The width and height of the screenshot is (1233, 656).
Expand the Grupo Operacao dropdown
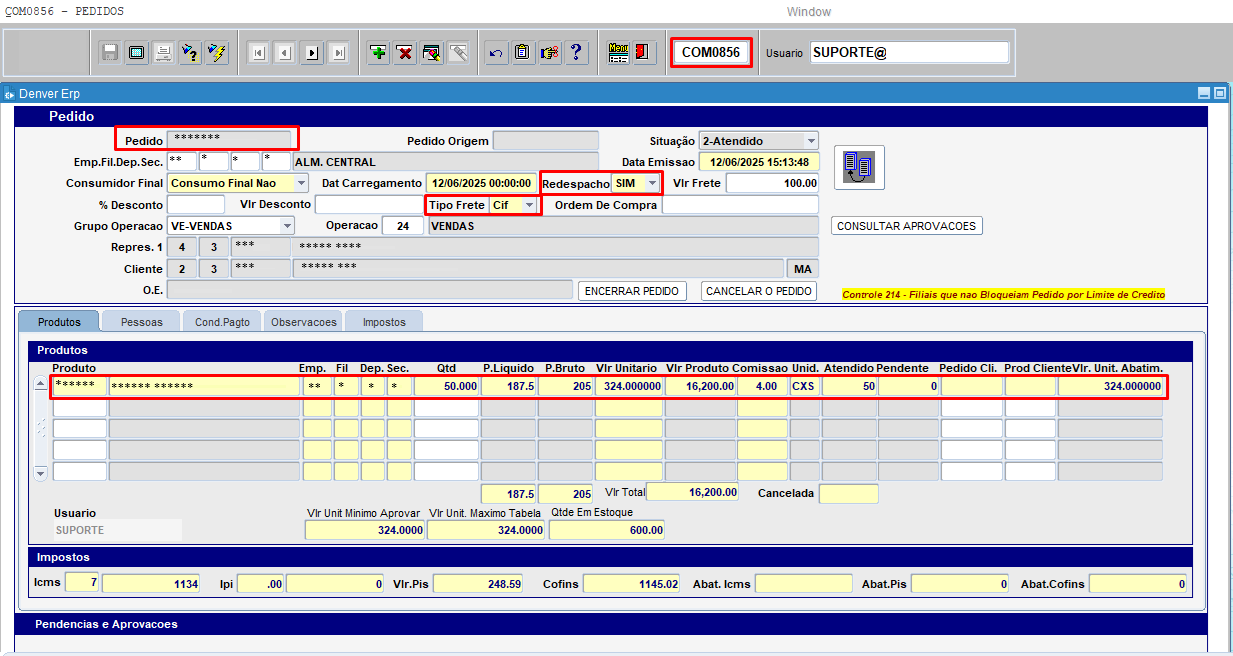[x=287, y=226]
